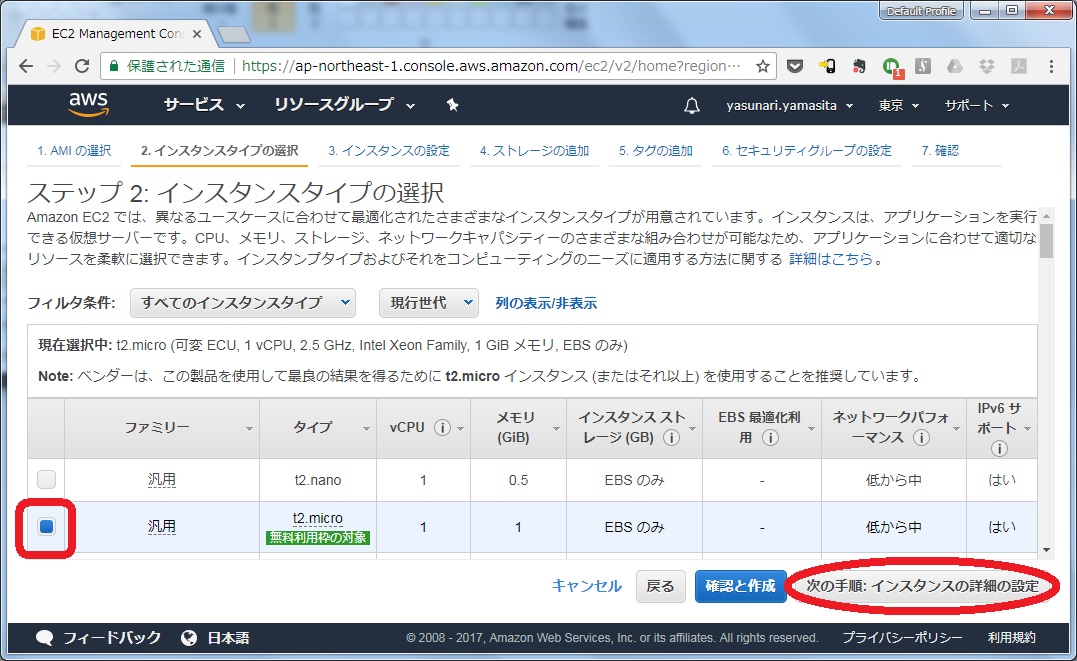Click the feedback speech bubble icon
Viewport: 1077px width, 661px height.
pos(45,638)
